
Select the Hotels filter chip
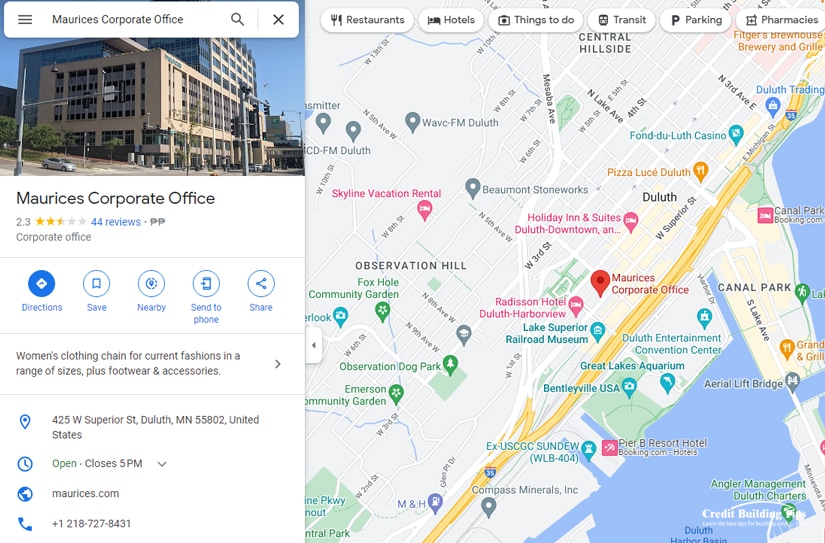[x=451, y=20]
